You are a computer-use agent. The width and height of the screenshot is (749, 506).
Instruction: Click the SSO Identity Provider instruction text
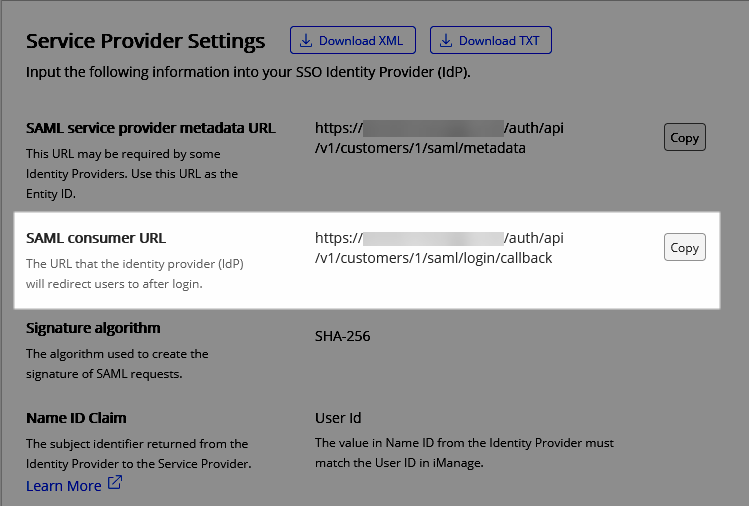[248, 73]
